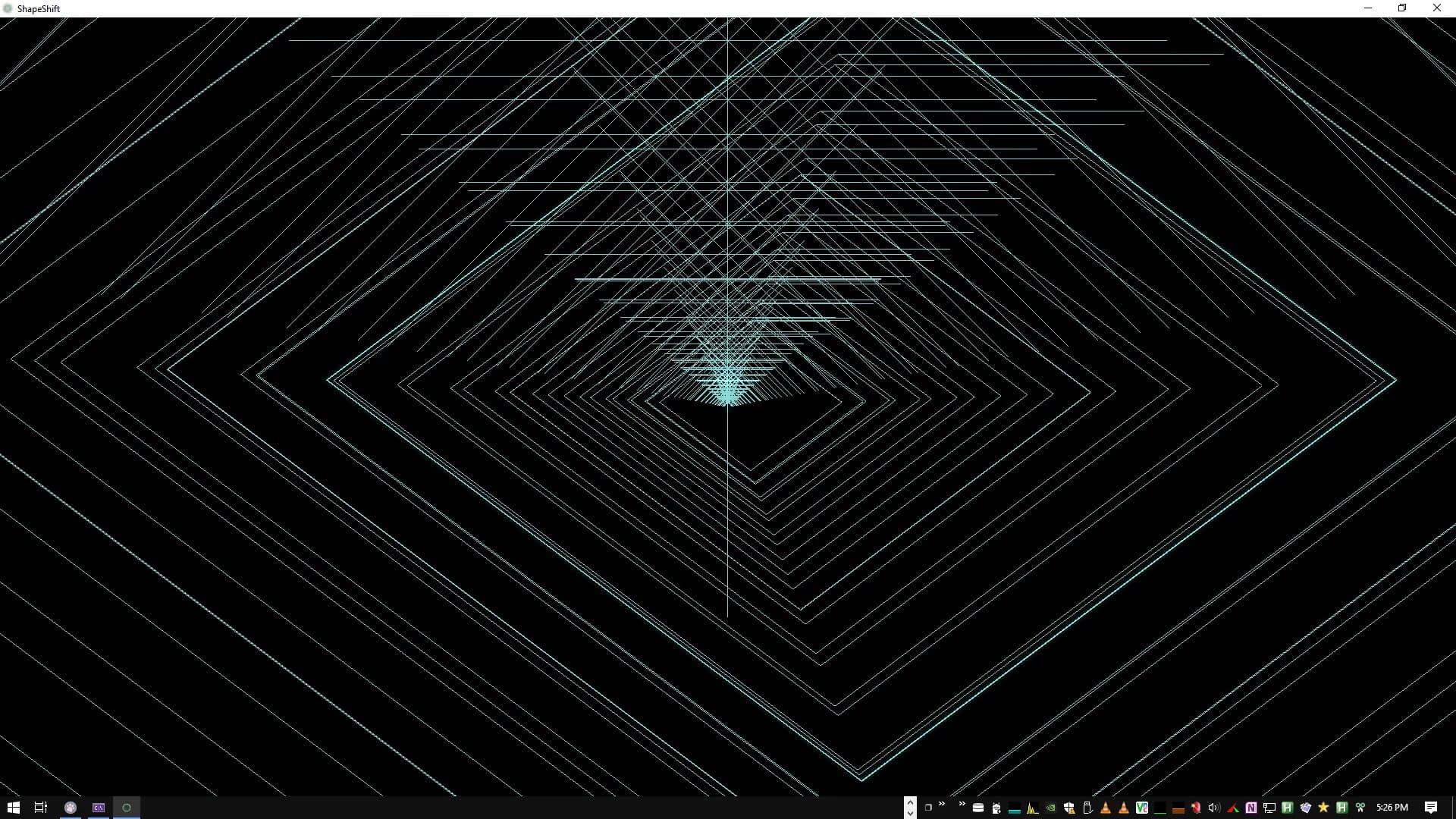Viewport: 1456px width, 819px height.
Task: Open the volume speaker tray icon
Action: click(x=1213, y=808)
